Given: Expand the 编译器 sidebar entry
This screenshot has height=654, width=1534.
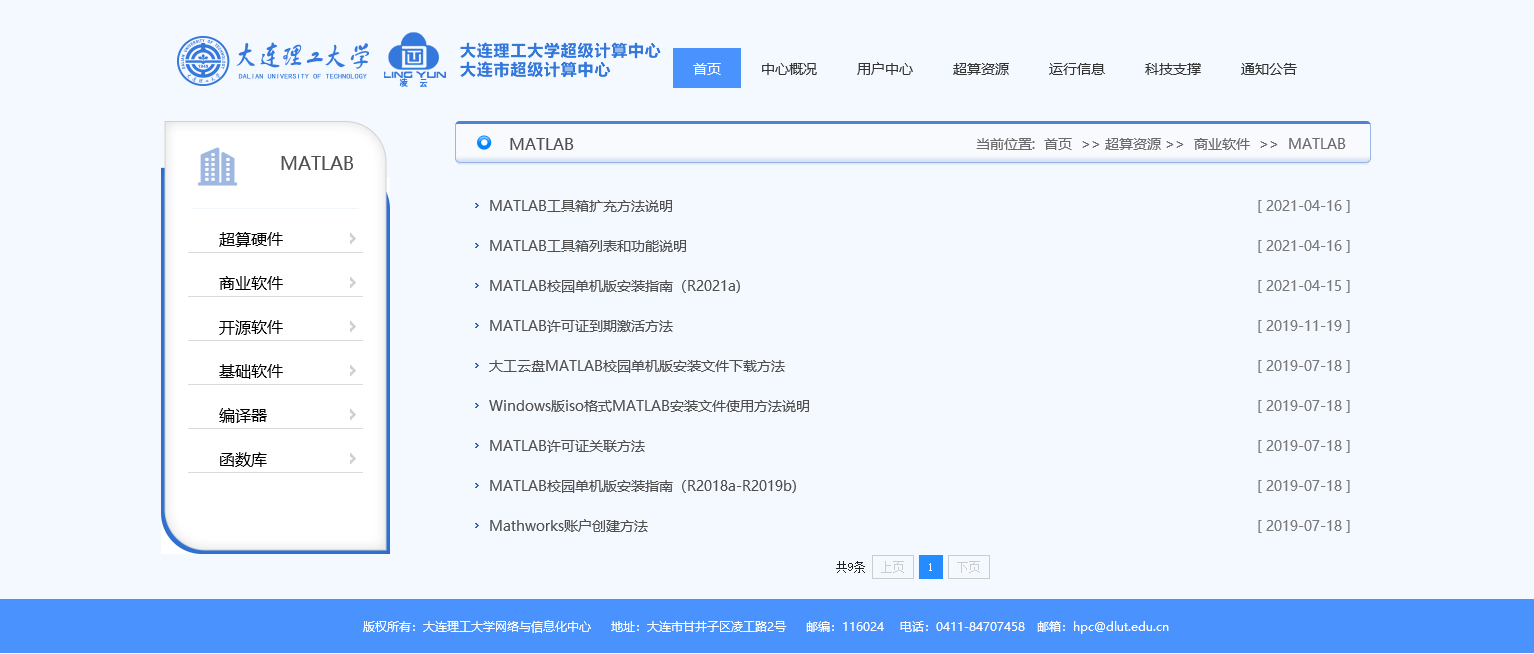Looking at the screenshot, I should pyautogui.click(x=275, y=414).
